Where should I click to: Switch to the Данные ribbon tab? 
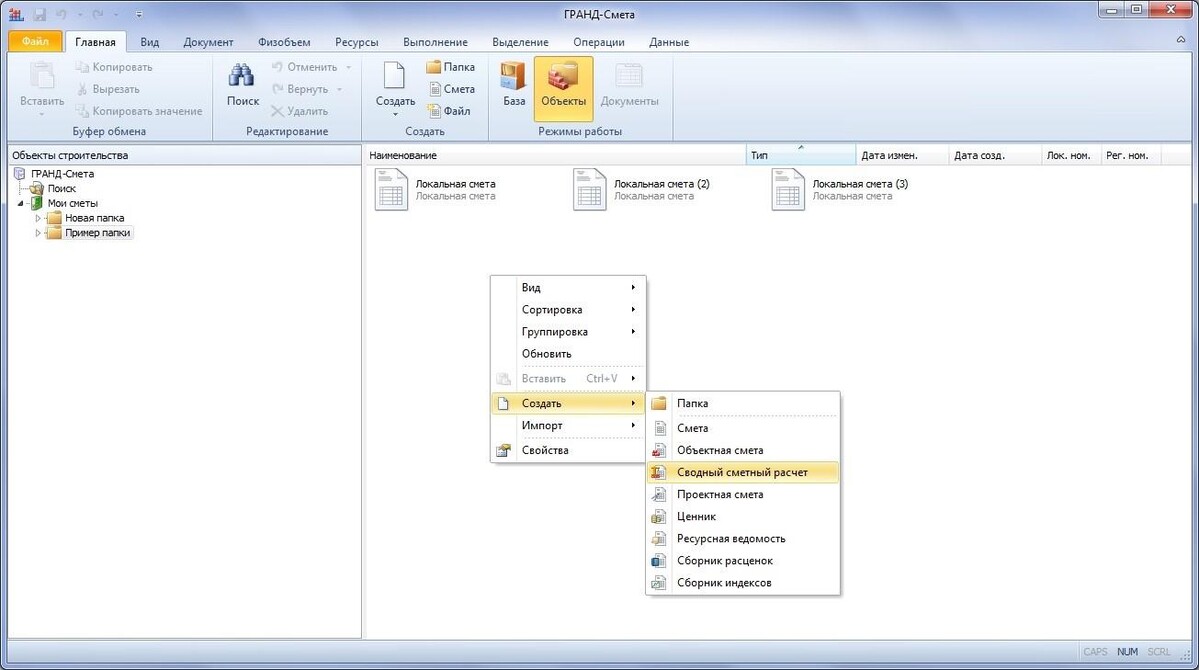tap(669, 42)
